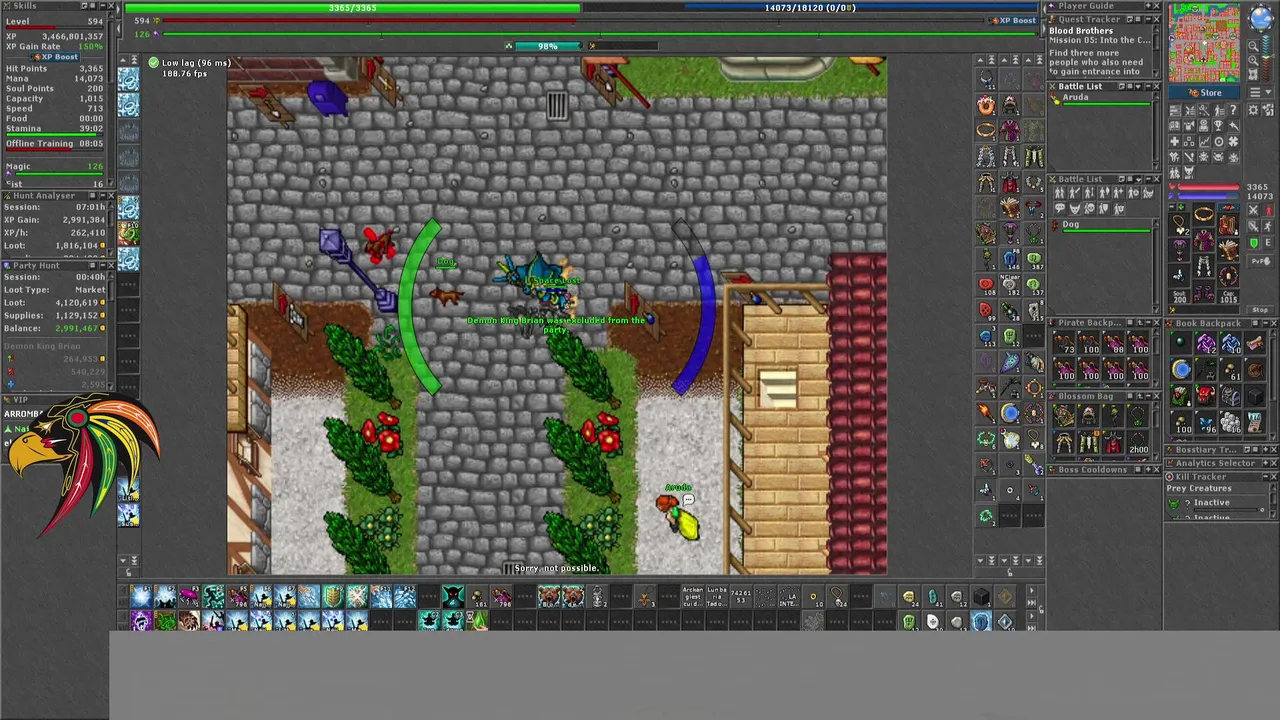1280x720 pixels.
Task: Use the donut item in side item column
Action: pos(986,106)
